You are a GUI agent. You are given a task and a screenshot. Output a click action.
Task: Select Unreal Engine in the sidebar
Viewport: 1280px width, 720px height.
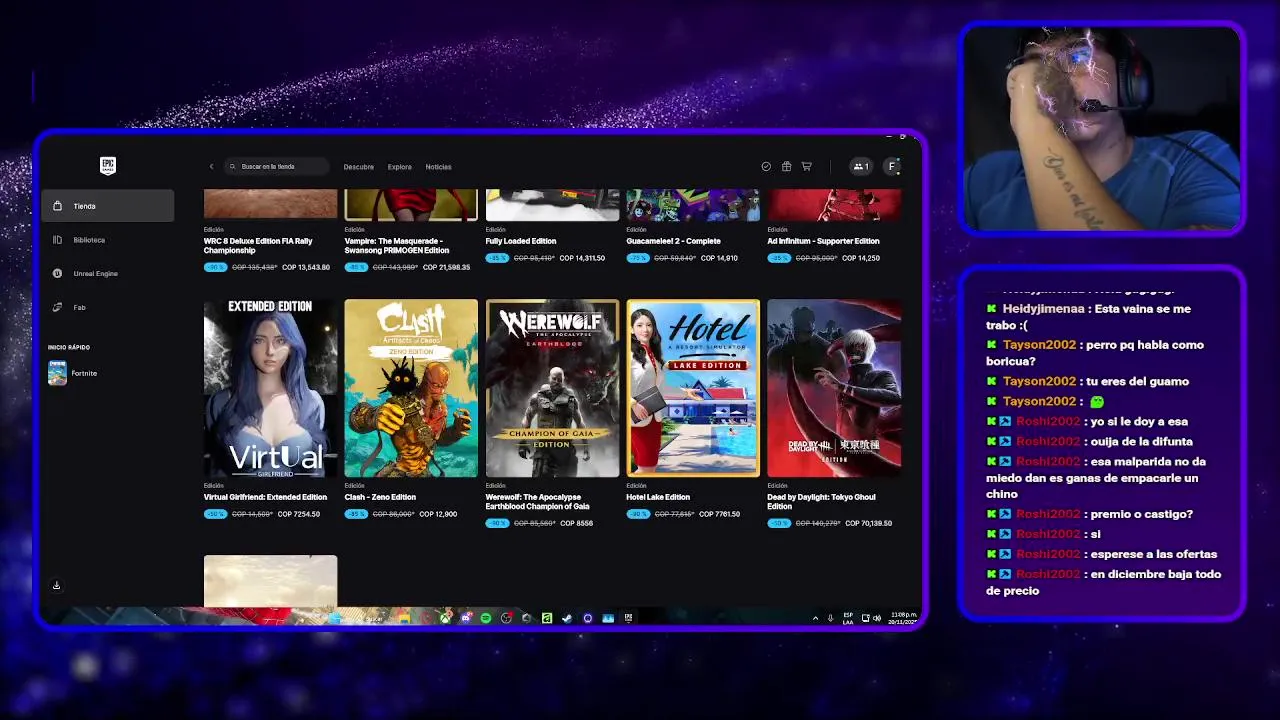(108, 273)
